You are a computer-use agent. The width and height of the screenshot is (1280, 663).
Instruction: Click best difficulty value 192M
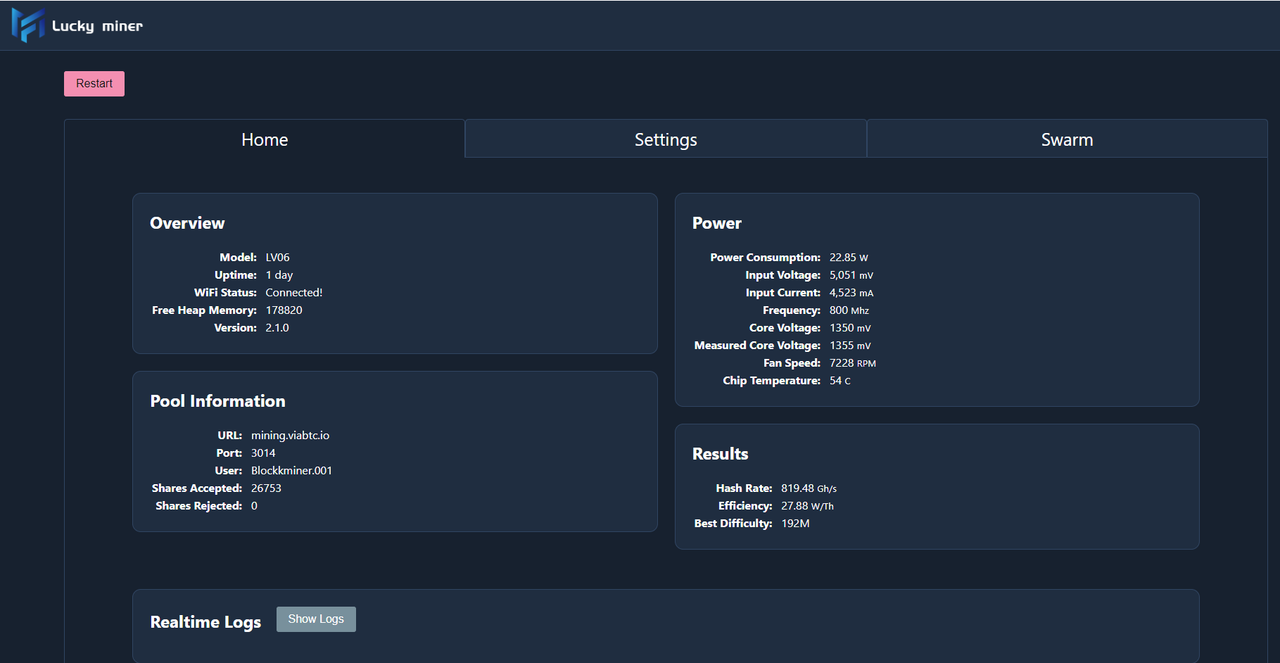pos(795,524)
